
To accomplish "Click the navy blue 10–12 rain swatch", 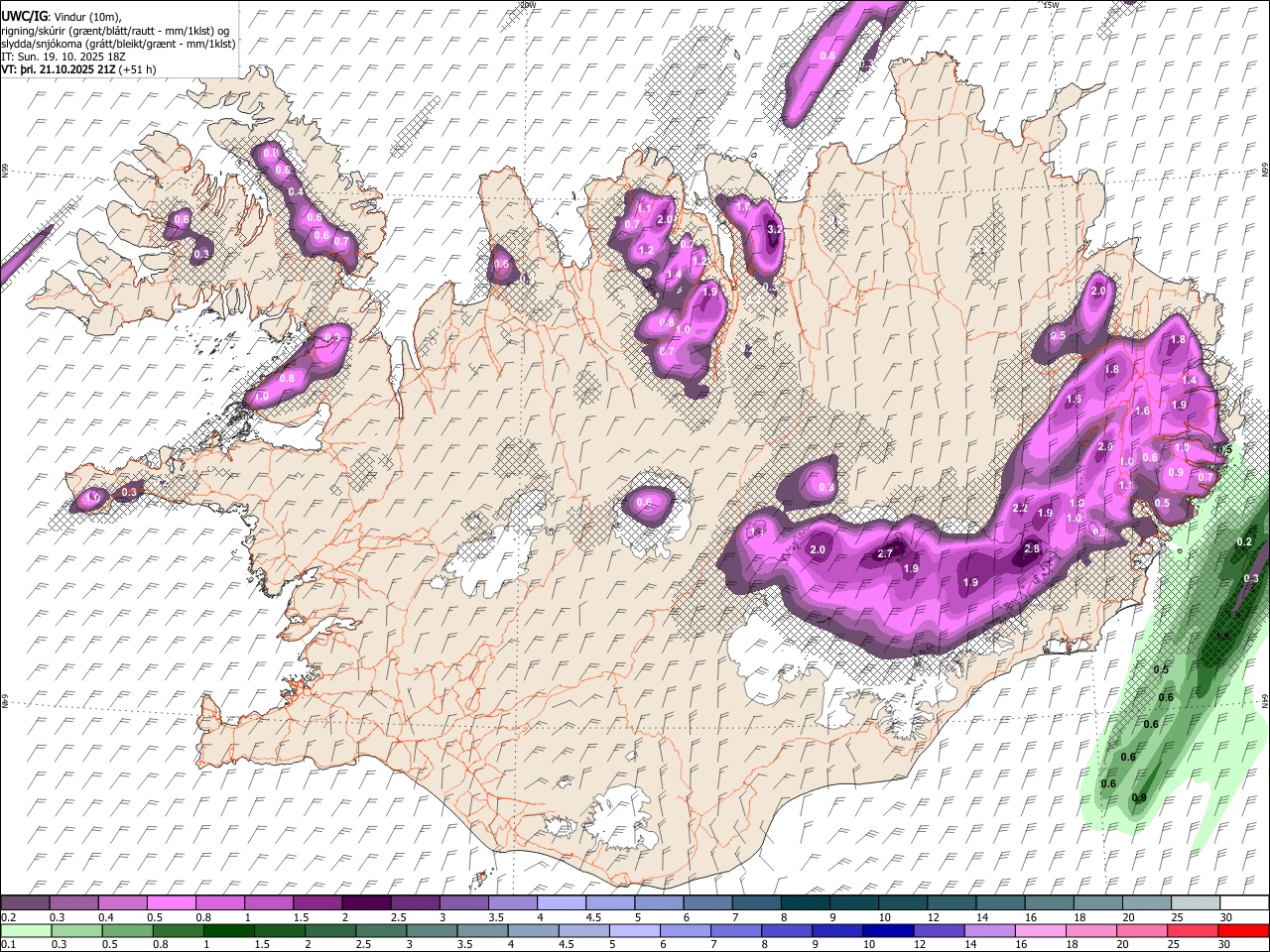I will [x=888, y=931].
